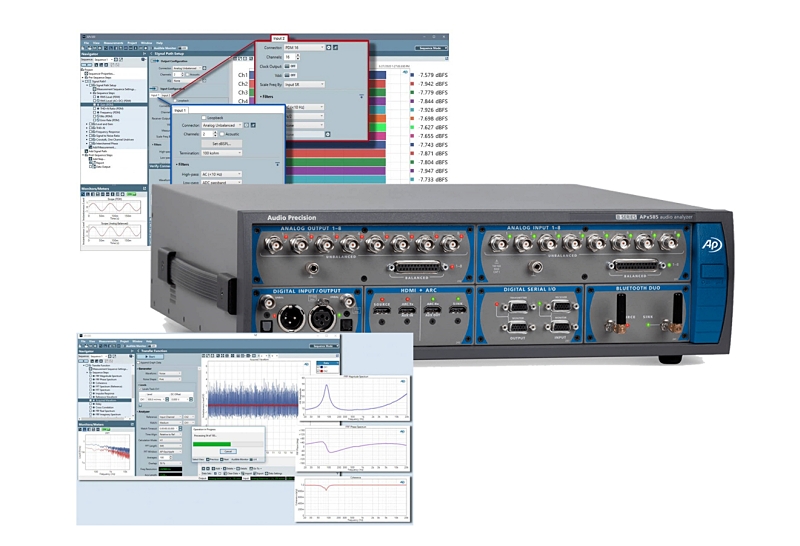Toggle the Ch1 checkbox in the Data legend

tap(318, 367)
